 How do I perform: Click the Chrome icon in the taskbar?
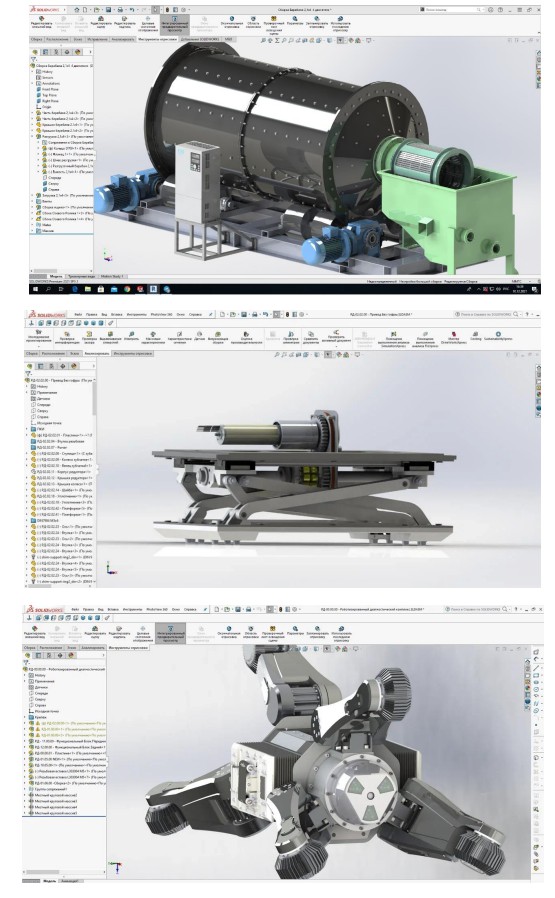point(127,289)
